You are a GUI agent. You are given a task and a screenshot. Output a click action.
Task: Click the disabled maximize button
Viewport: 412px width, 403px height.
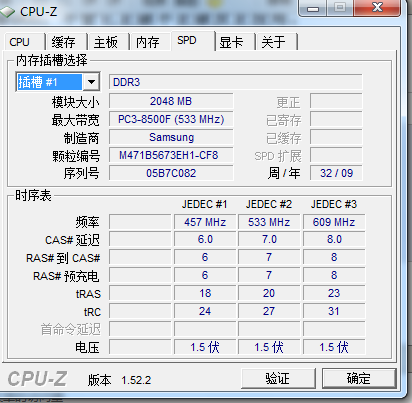pos(340,8)
